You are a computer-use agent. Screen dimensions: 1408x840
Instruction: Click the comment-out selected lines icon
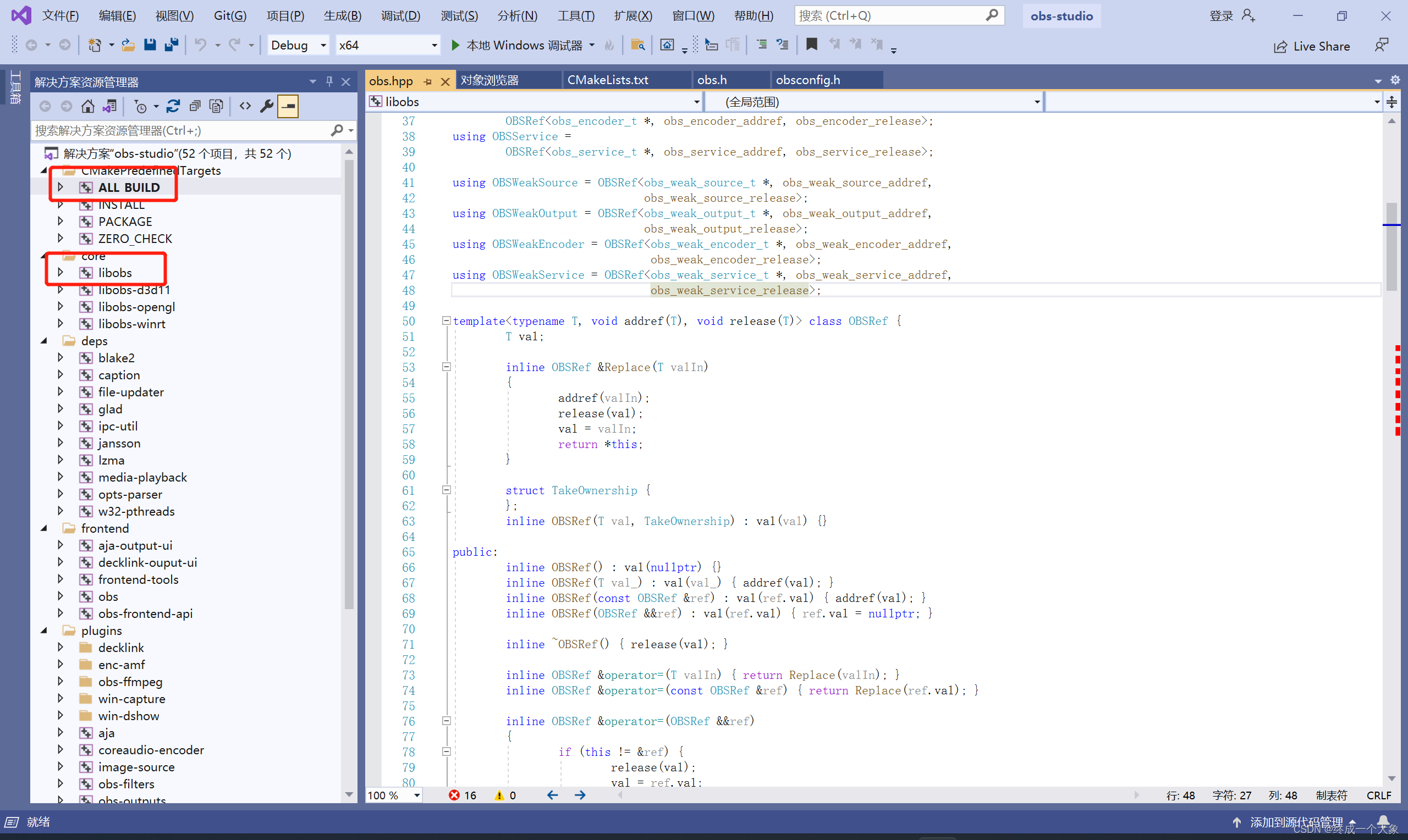pos(762,45)
